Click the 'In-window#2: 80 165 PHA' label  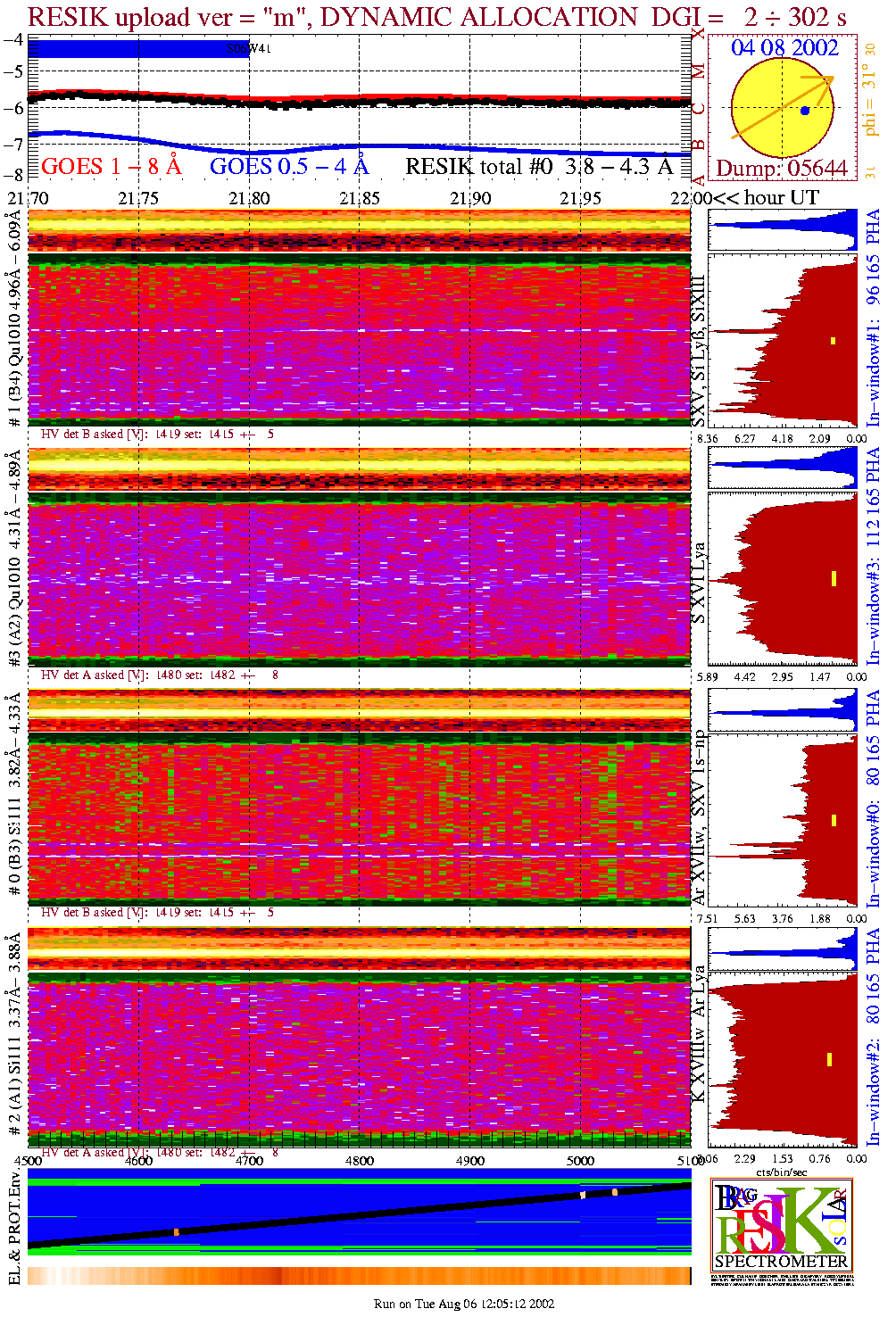pos(873,1037)
